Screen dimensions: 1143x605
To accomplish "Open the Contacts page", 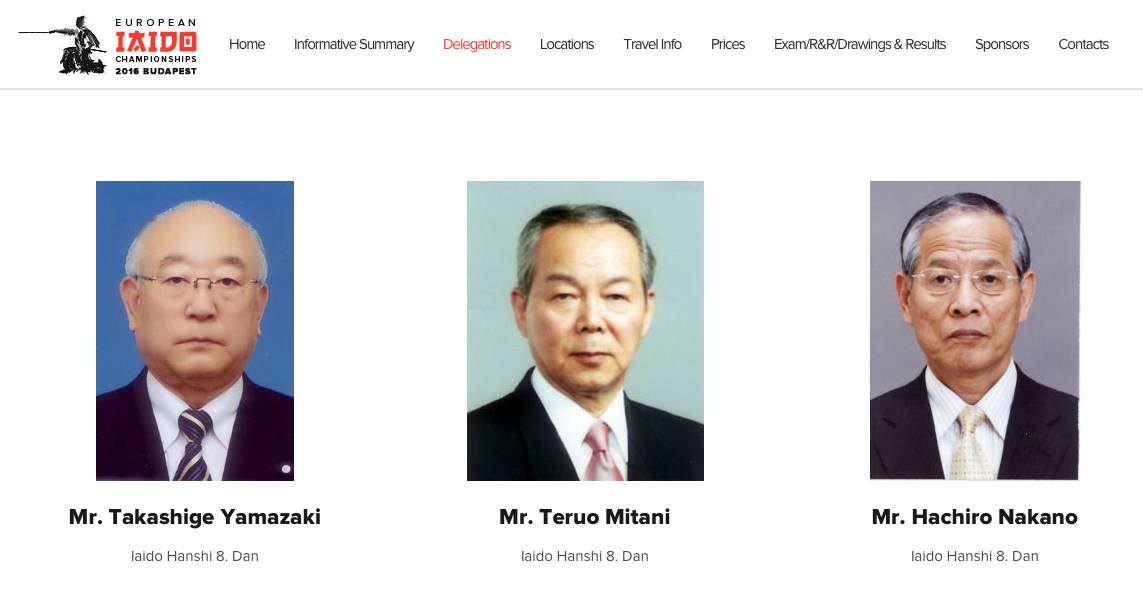I will tap(1083, 44).
